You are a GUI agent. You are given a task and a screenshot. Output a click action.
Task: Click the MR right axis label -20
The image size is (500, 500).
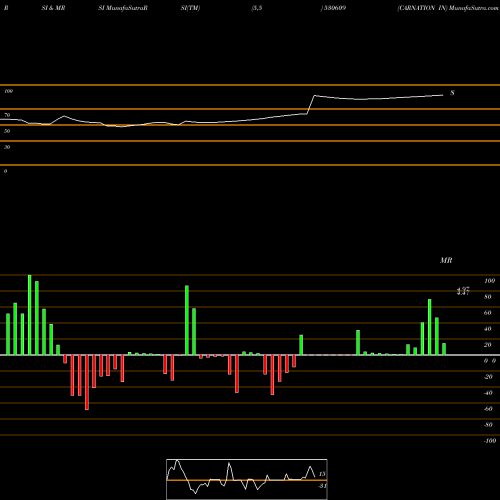(488, 377)
